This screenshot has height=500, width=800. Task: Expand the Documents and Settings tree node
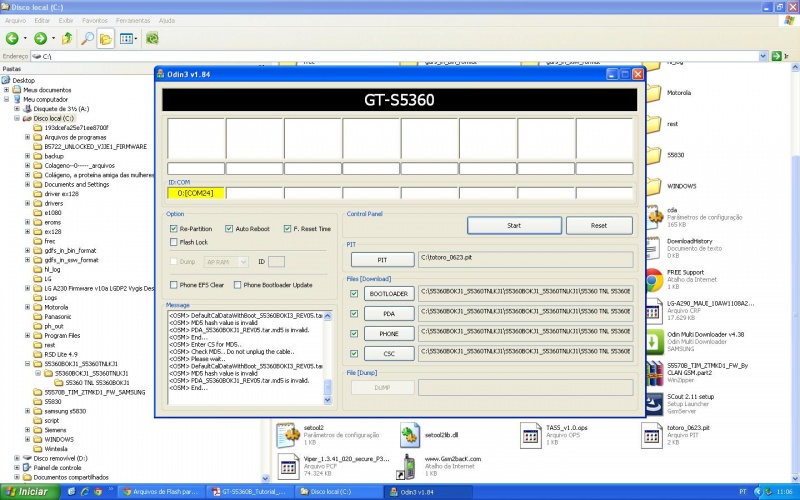28,184
